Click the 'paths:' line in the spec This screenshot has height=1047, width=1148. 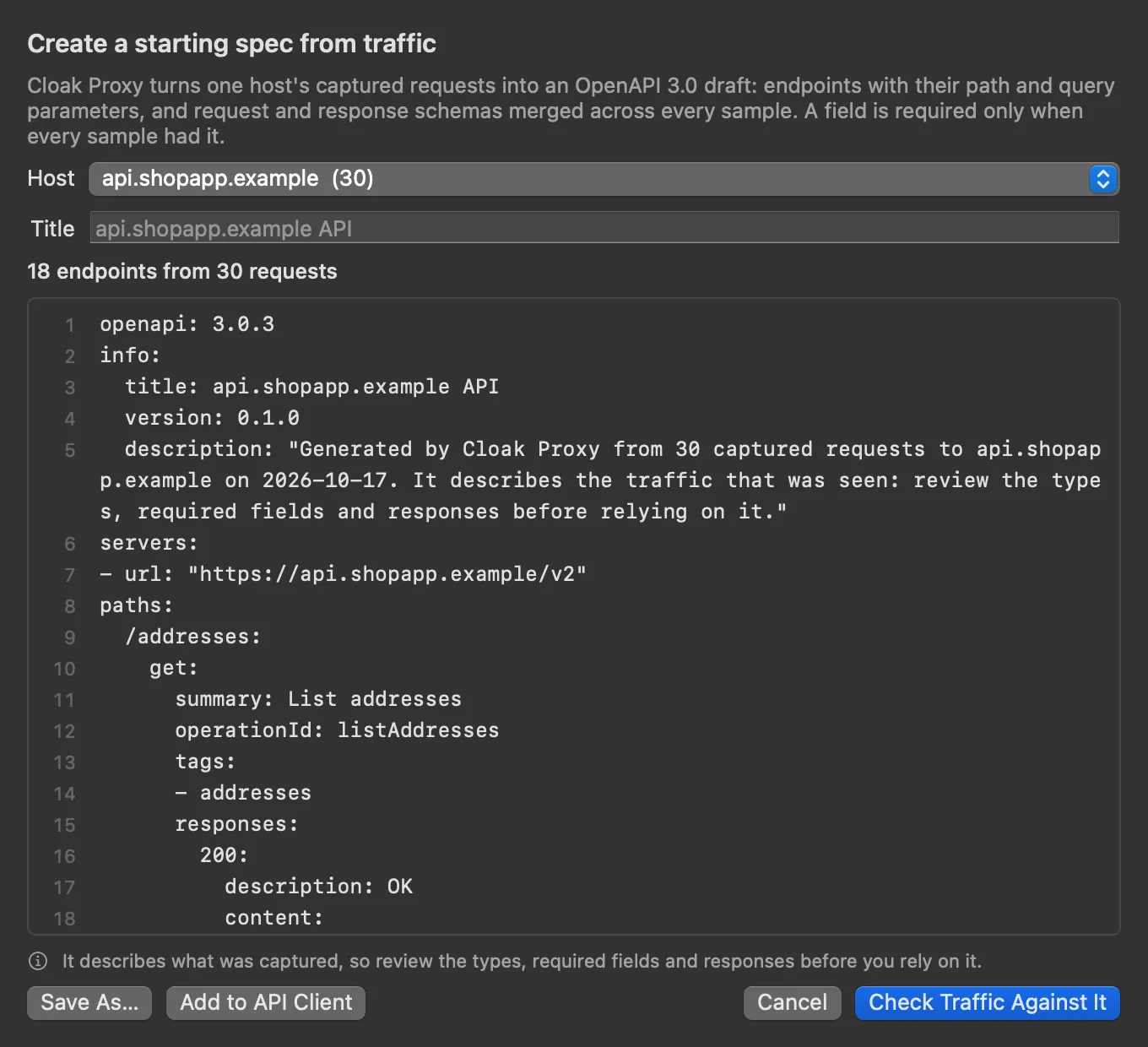tap(137, 605)
